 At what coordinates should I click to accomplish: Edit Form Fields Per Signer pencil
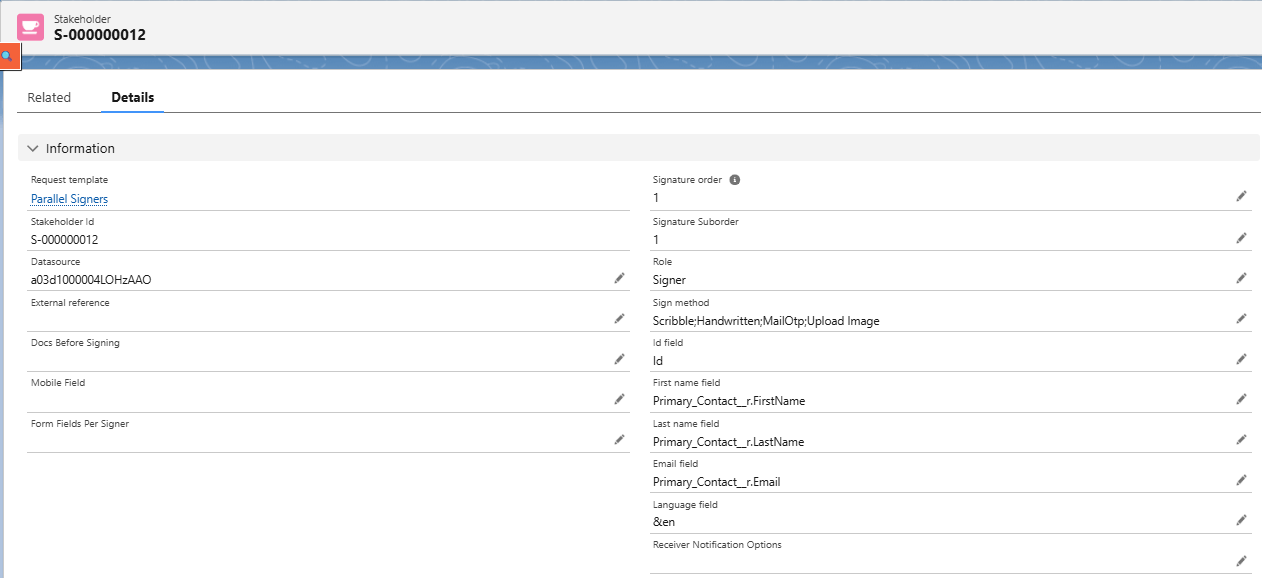click(x=619, y=440)
